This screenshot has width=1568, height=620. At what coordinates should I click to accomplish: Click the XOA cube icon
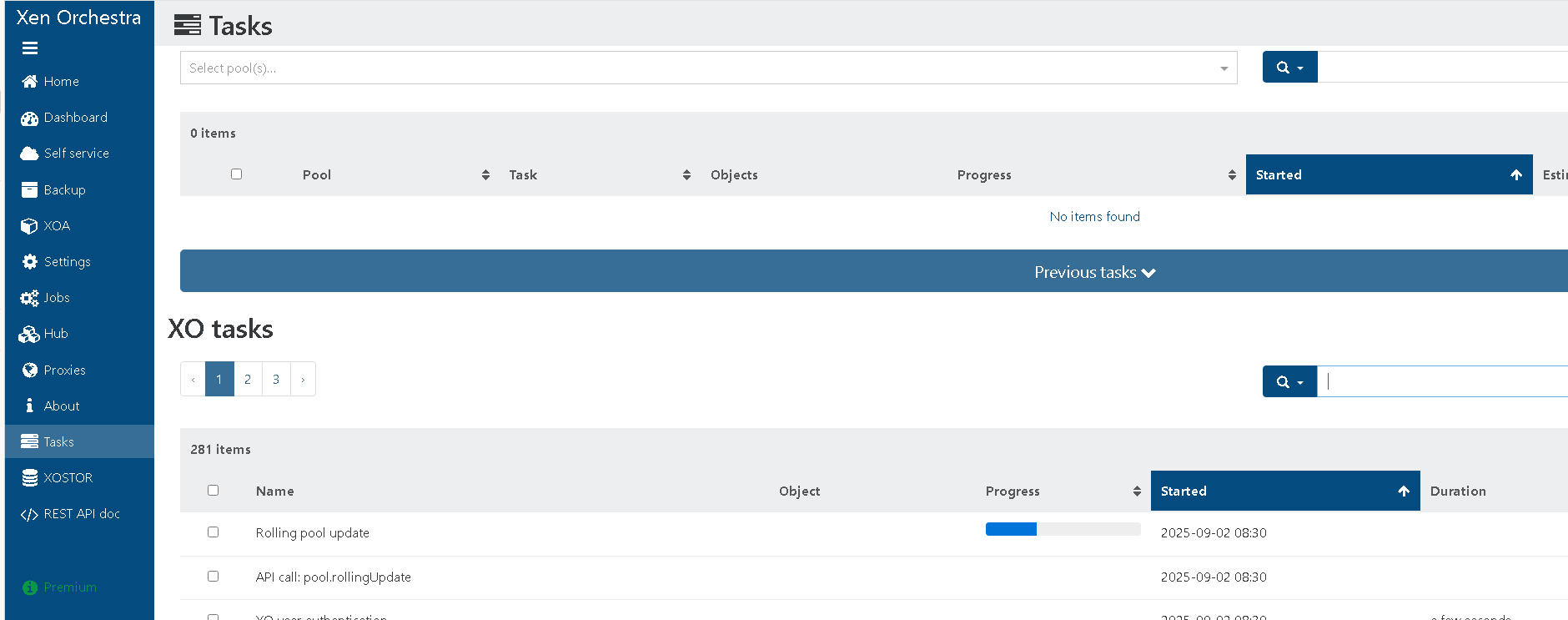[x=29, y=226]
